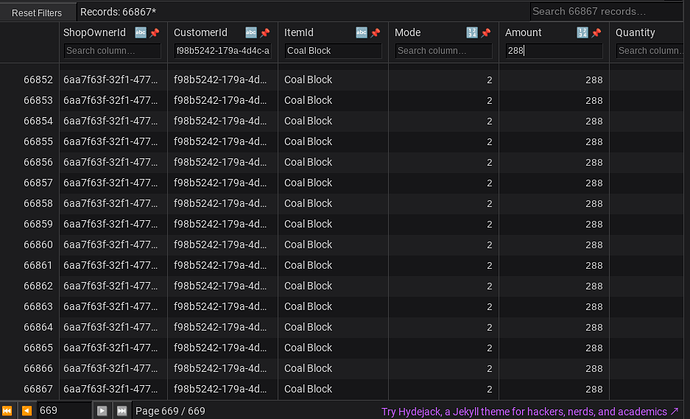Click ItemId column text type icon
Screen dimensions: 690x419
click(361, 33)
